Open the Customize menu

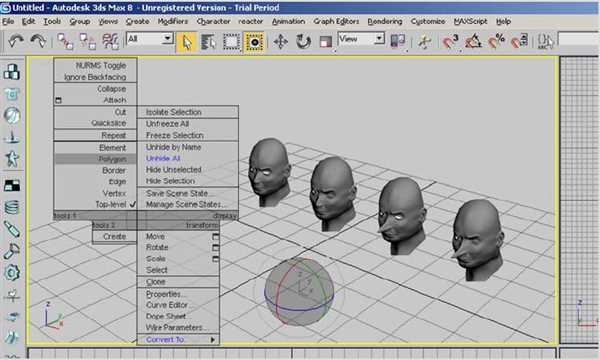pos(428,21)
